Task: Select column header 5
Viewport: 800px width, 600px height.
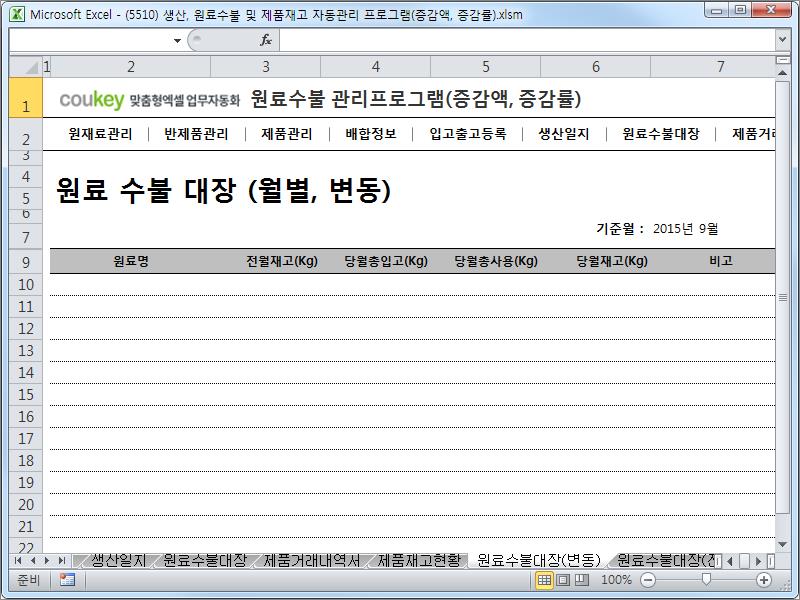Action: [x=486, y=67]
